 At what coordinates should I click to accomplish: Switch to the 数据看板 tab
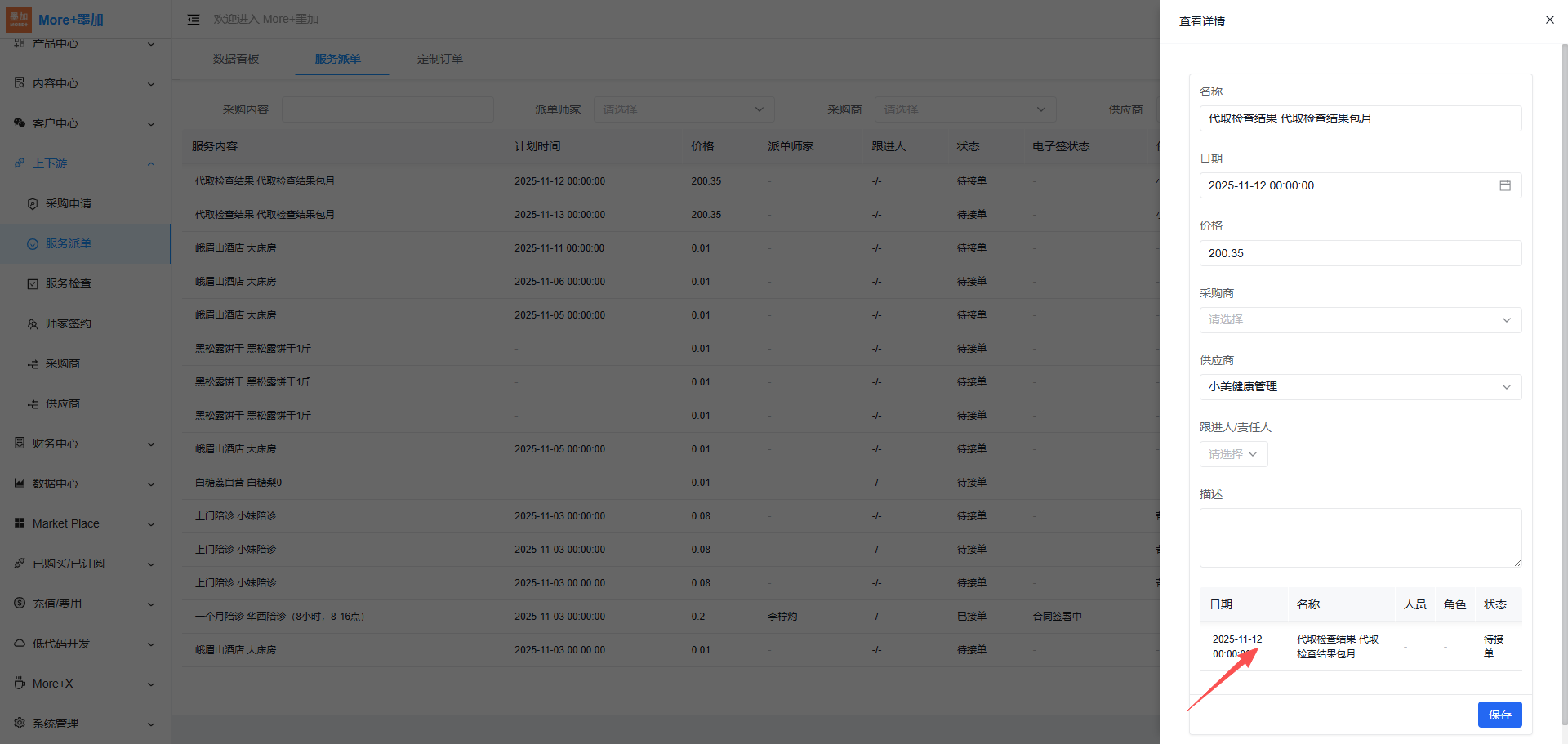tap(236, 59)
